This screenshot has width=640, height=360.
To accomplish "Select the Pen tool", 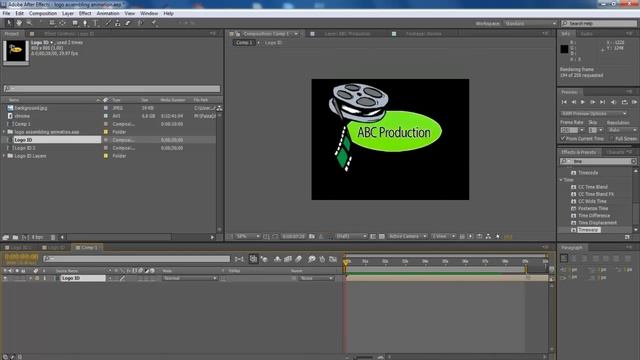I will (85, 23).
